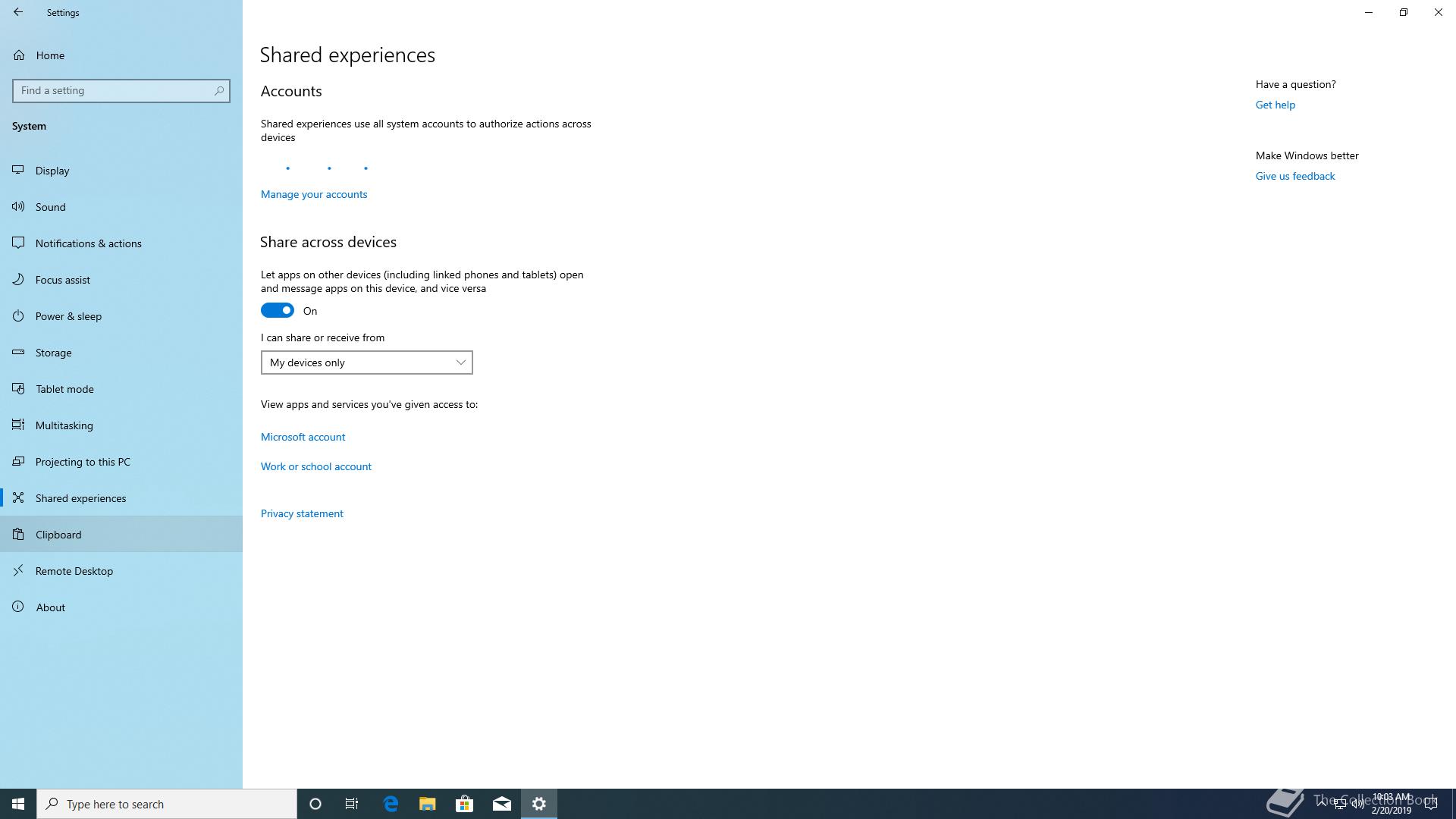Launch Microsoft Edge from the taskbar
The image size is (1456, 819).
(x=391, y=804)
